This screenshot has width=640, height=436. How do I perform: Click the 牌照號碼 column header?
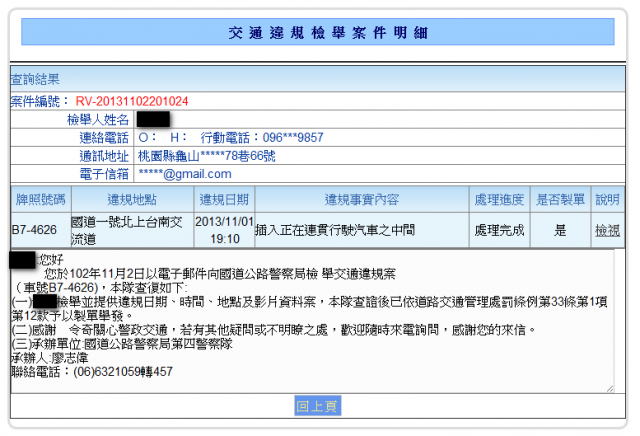tap(41, 199)
